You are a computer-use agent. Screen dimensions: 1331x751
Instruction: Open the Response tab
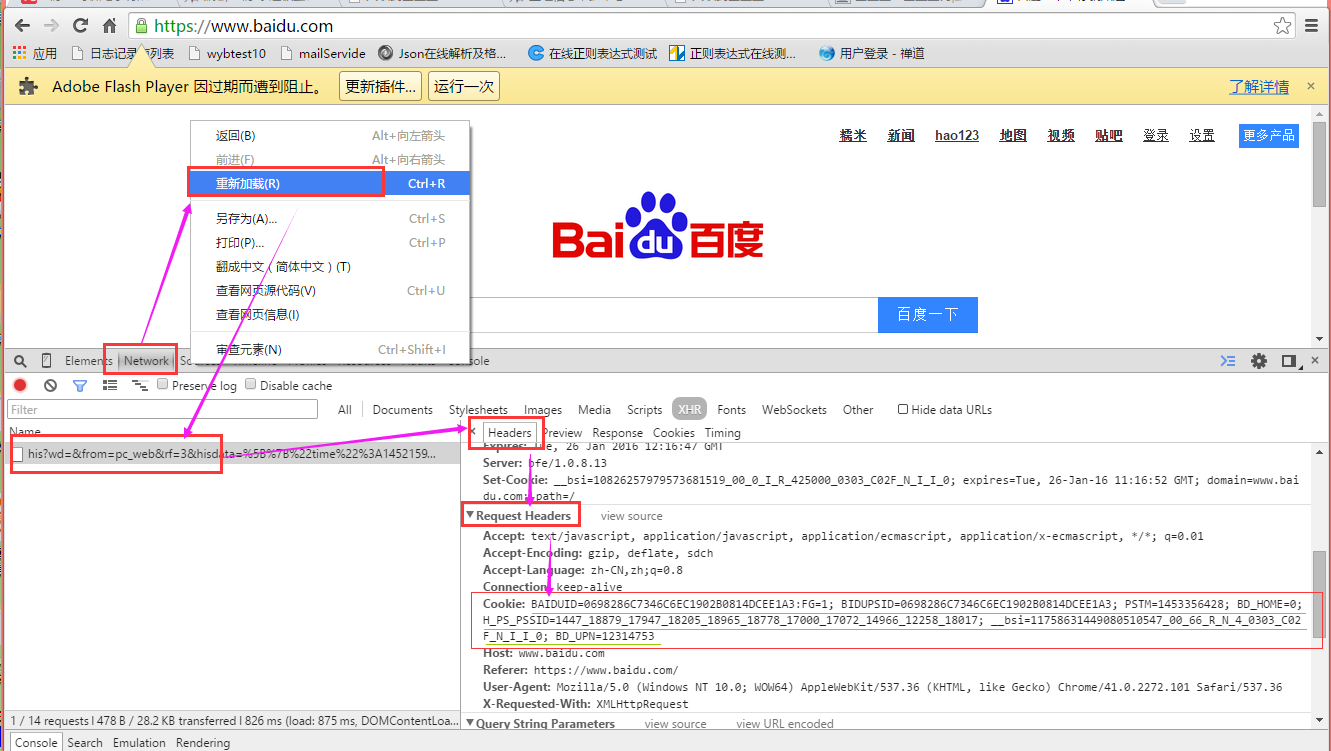(618, 433)
